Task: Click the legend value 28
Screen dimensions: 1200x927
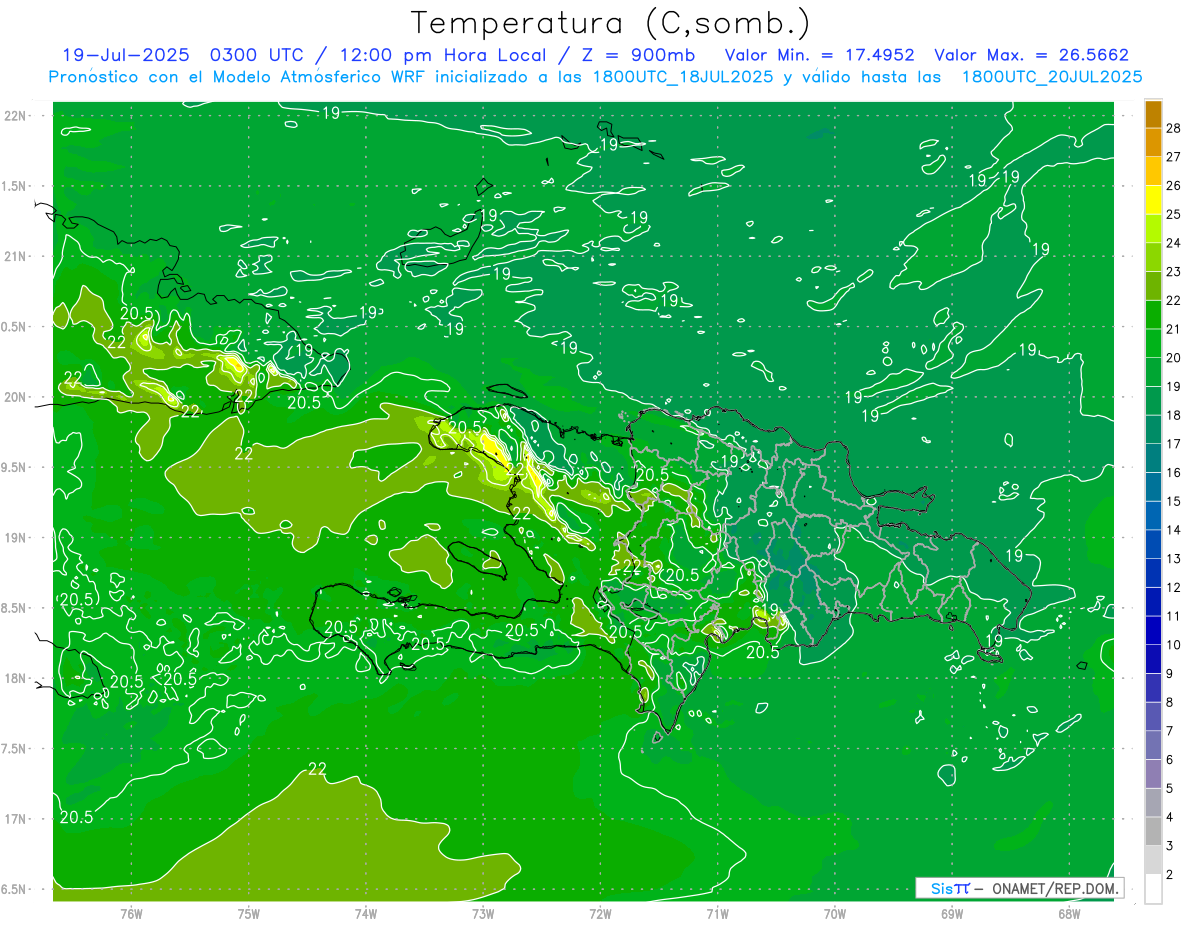Action: [x=1174, y=128]
